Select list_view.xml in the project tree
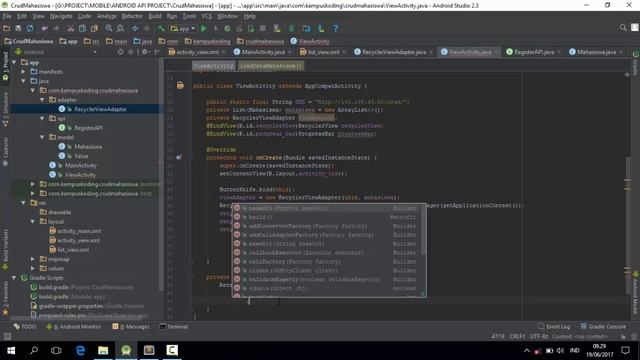Image resolution: width=640 pixels, height=360 pixels. (73, 250)
